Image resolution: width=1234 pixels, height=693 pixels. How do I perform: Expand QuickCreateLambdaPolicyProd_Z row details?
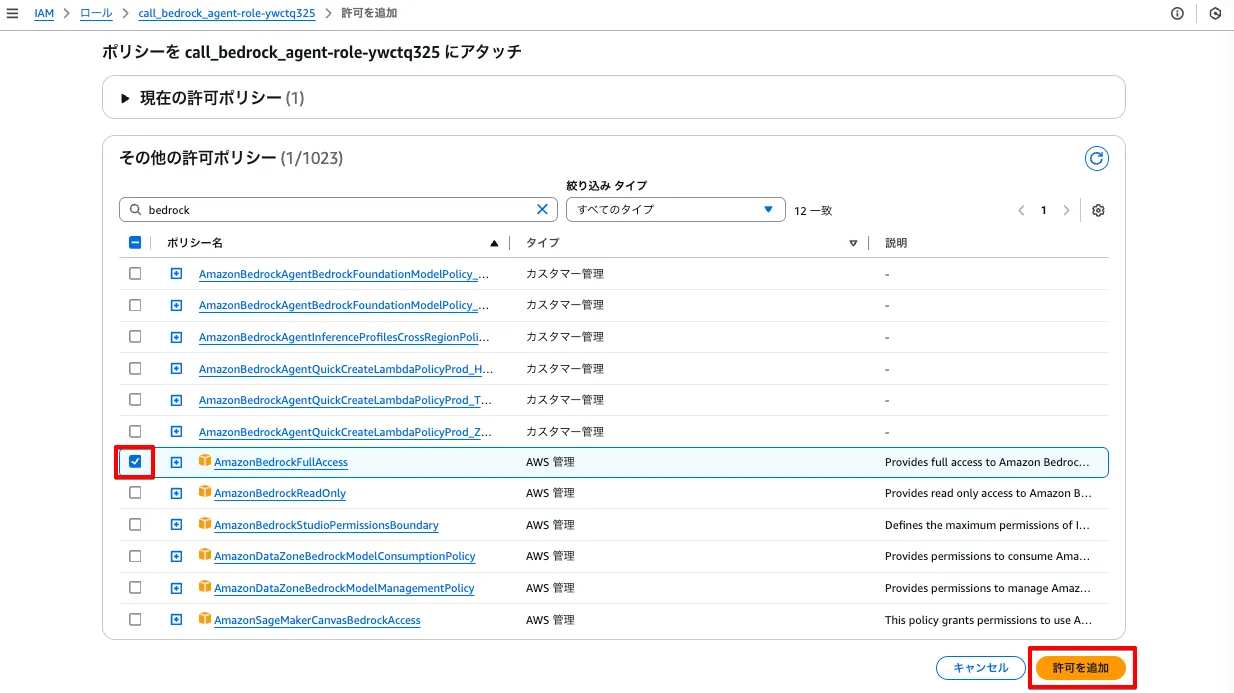(x=176, y=431)
